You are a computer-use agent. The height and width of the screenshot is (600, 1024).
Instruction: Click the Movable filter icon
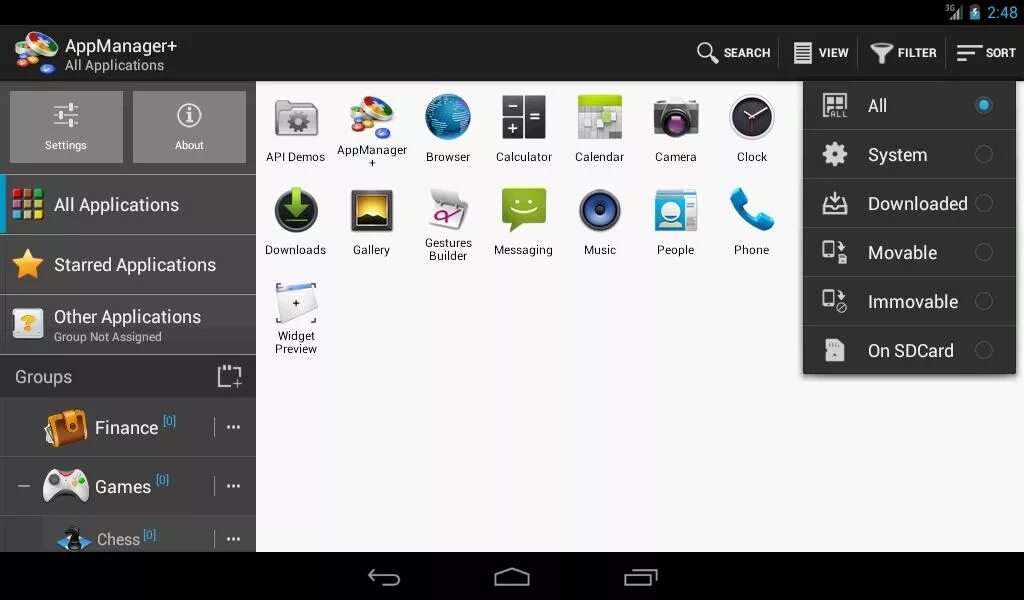click(x=834, y=252)
